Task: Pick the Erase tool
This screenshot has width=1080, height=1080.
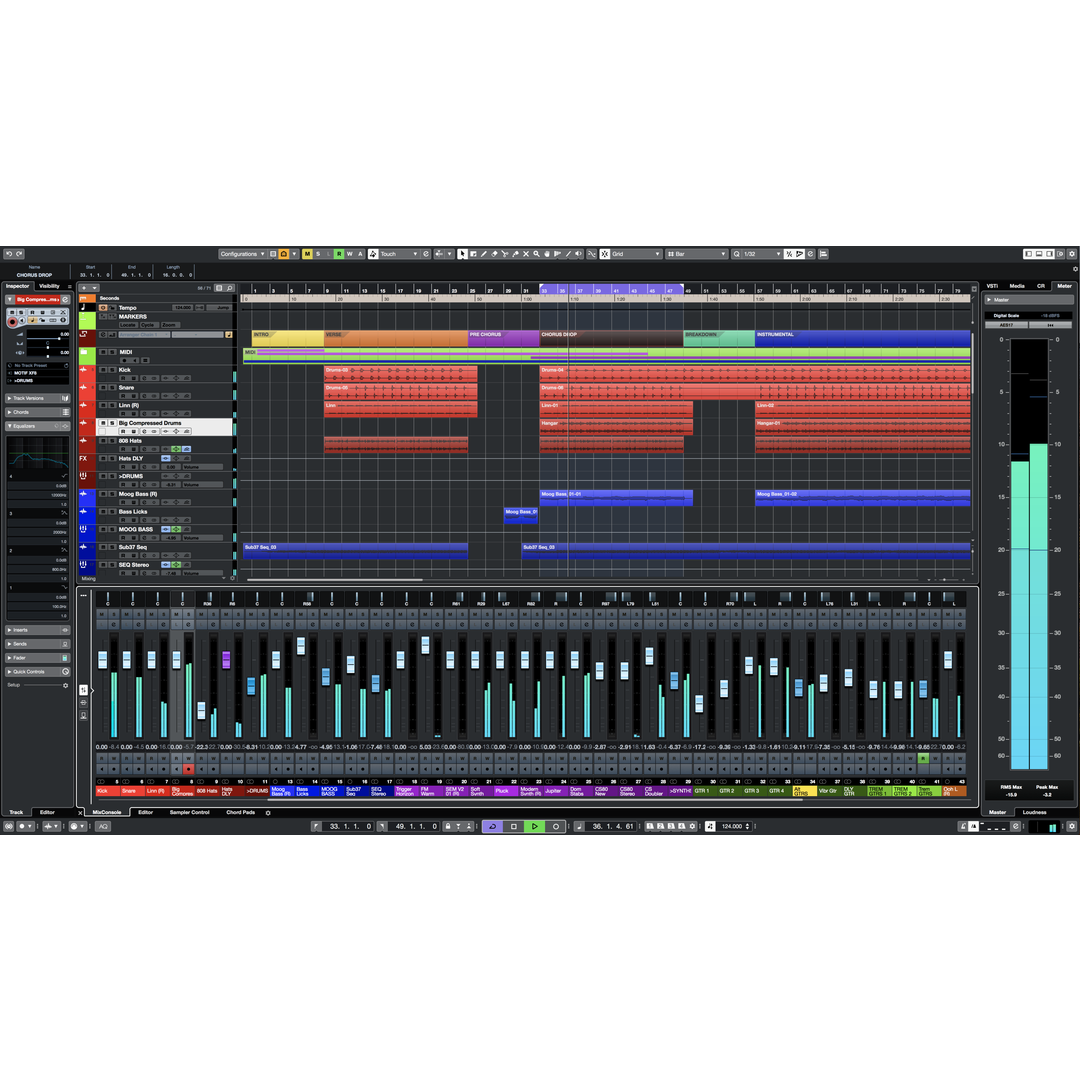Action: [493, 253]
